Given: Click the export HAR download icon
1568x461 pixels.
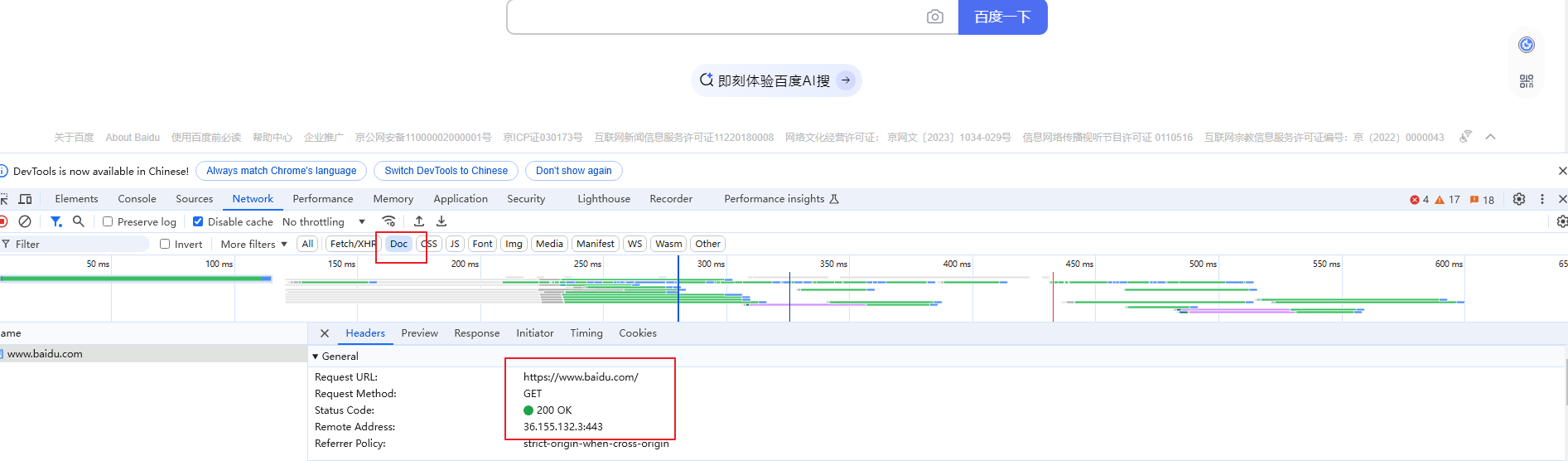Looking at the screenshot, I should coord(441,221).
